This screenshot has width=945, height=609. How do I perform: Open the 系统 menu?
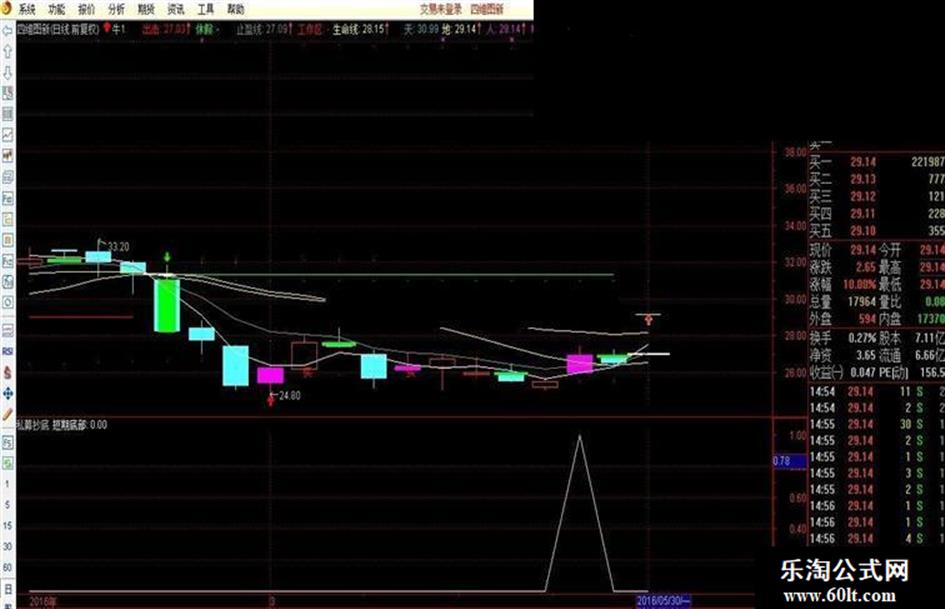tap(27, 9)
